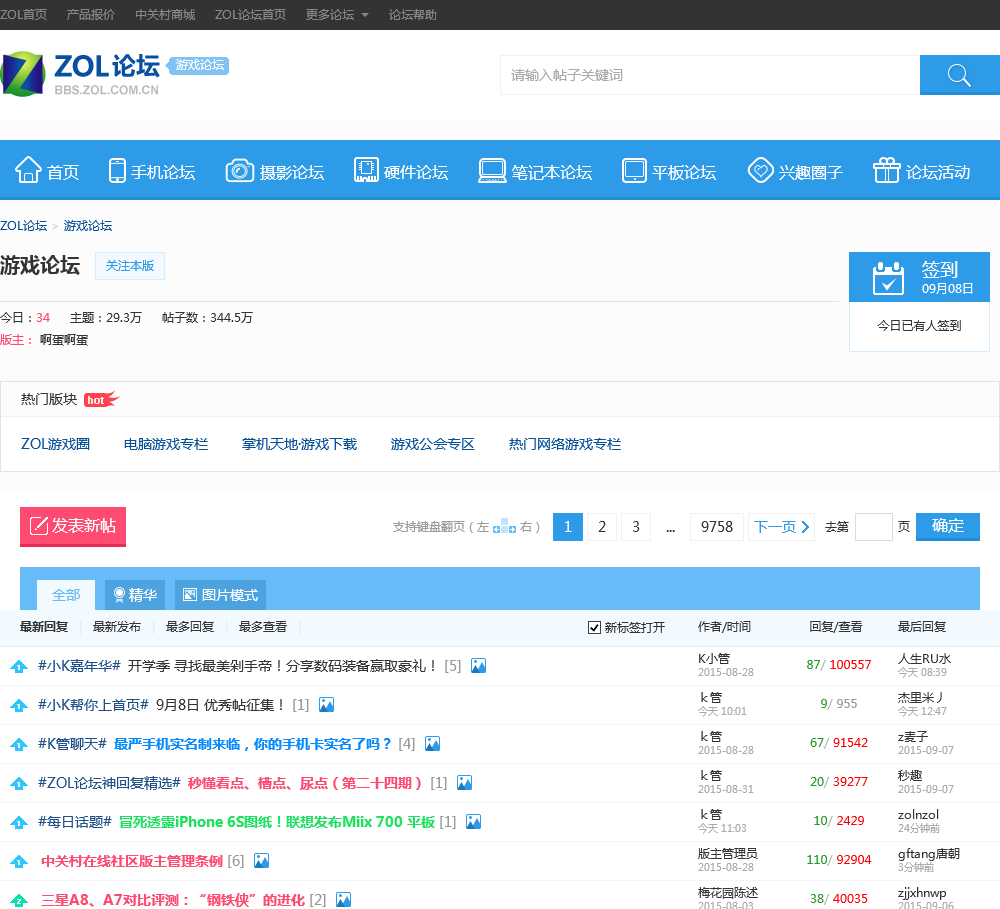The height and width of the screenshot is (909, 1000).
Task: Click the magnifier search button
Action: 959,75
